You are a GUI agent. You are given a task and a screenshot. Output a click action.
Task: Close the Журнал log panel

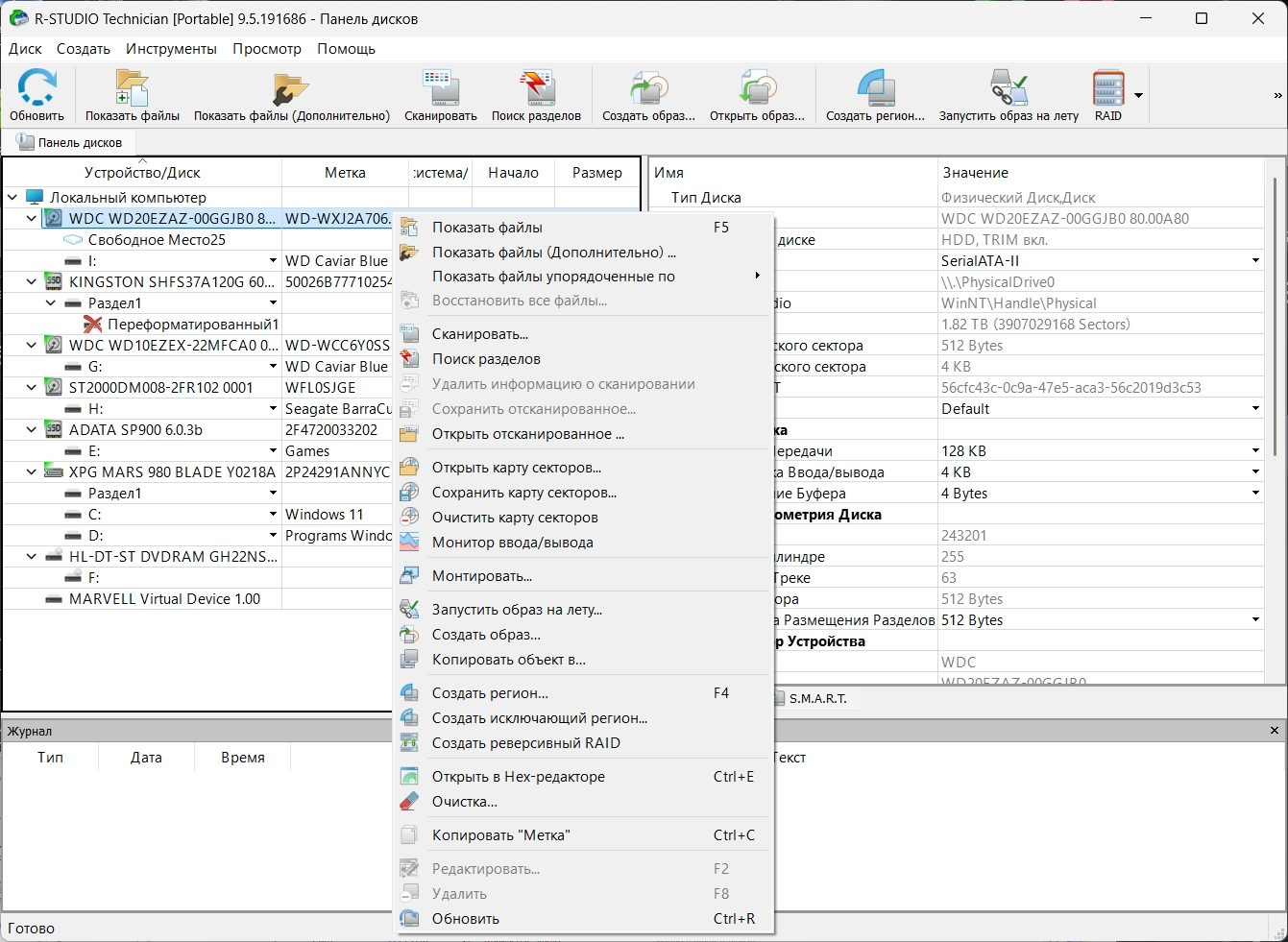[x=1275, y=731]
